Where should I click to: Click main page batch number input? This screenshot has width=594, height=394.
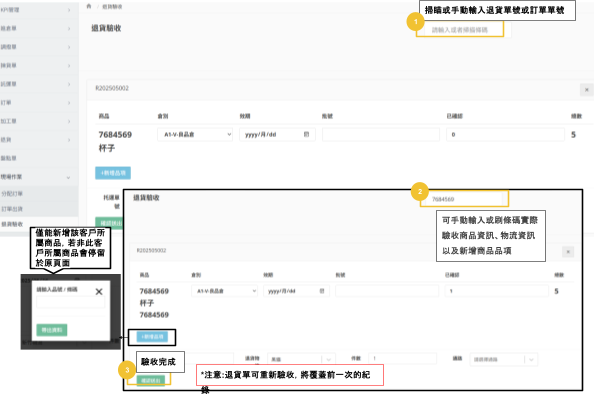381,134
